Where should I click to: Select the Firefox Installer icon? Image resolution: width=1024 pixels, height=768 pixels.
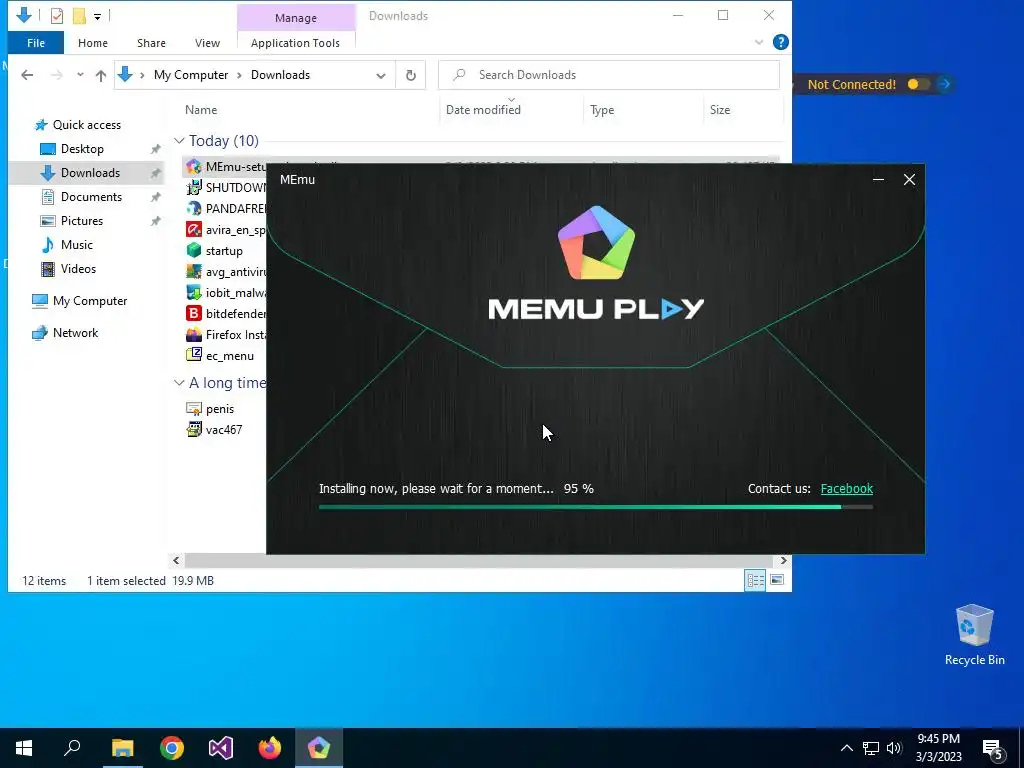tap(193, 334)
